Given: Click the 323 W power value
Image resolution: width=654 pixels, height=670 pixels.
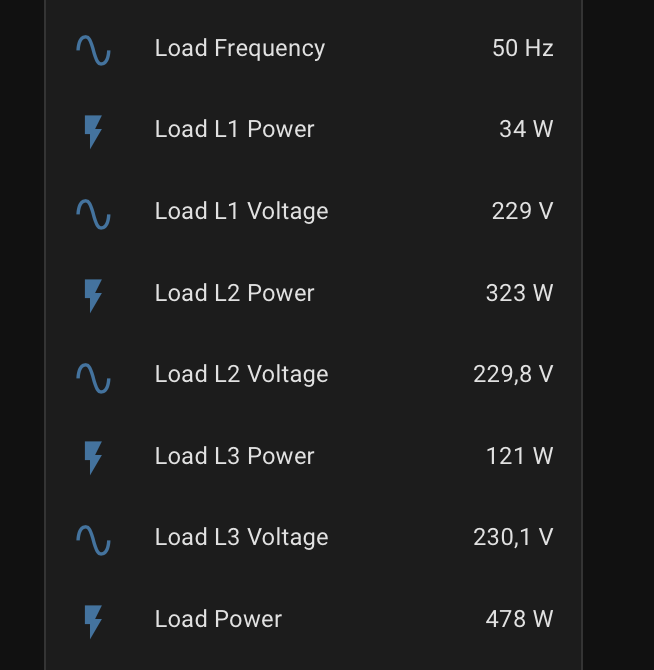Looking at the screenshot, I should click(519, 293).
